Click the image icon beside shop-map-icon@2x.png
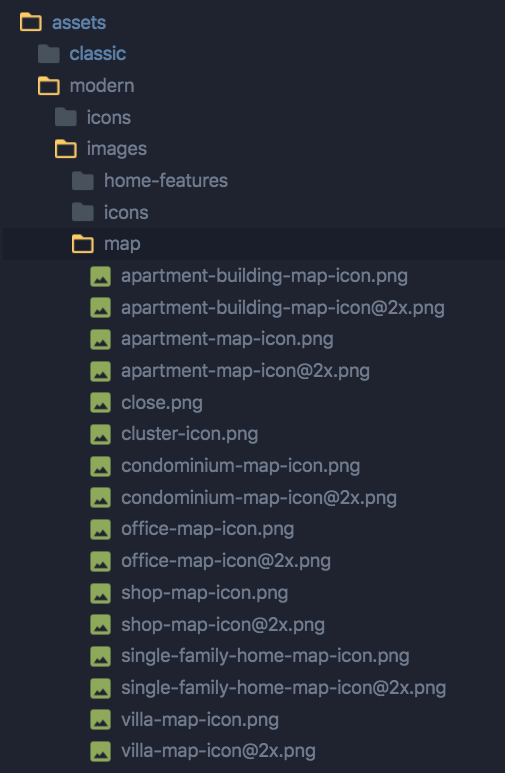The image size is (505, 773). 100,625
